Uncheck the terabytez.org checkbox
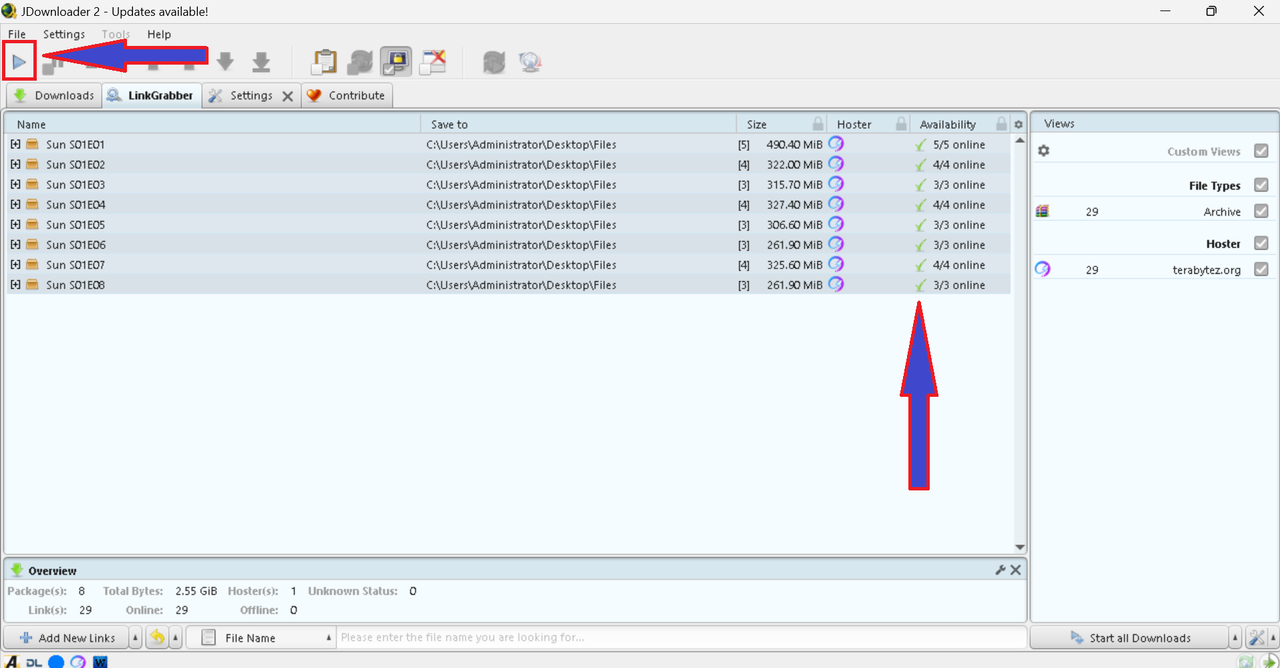The image size is (1280, 668). click(1261, 269)
